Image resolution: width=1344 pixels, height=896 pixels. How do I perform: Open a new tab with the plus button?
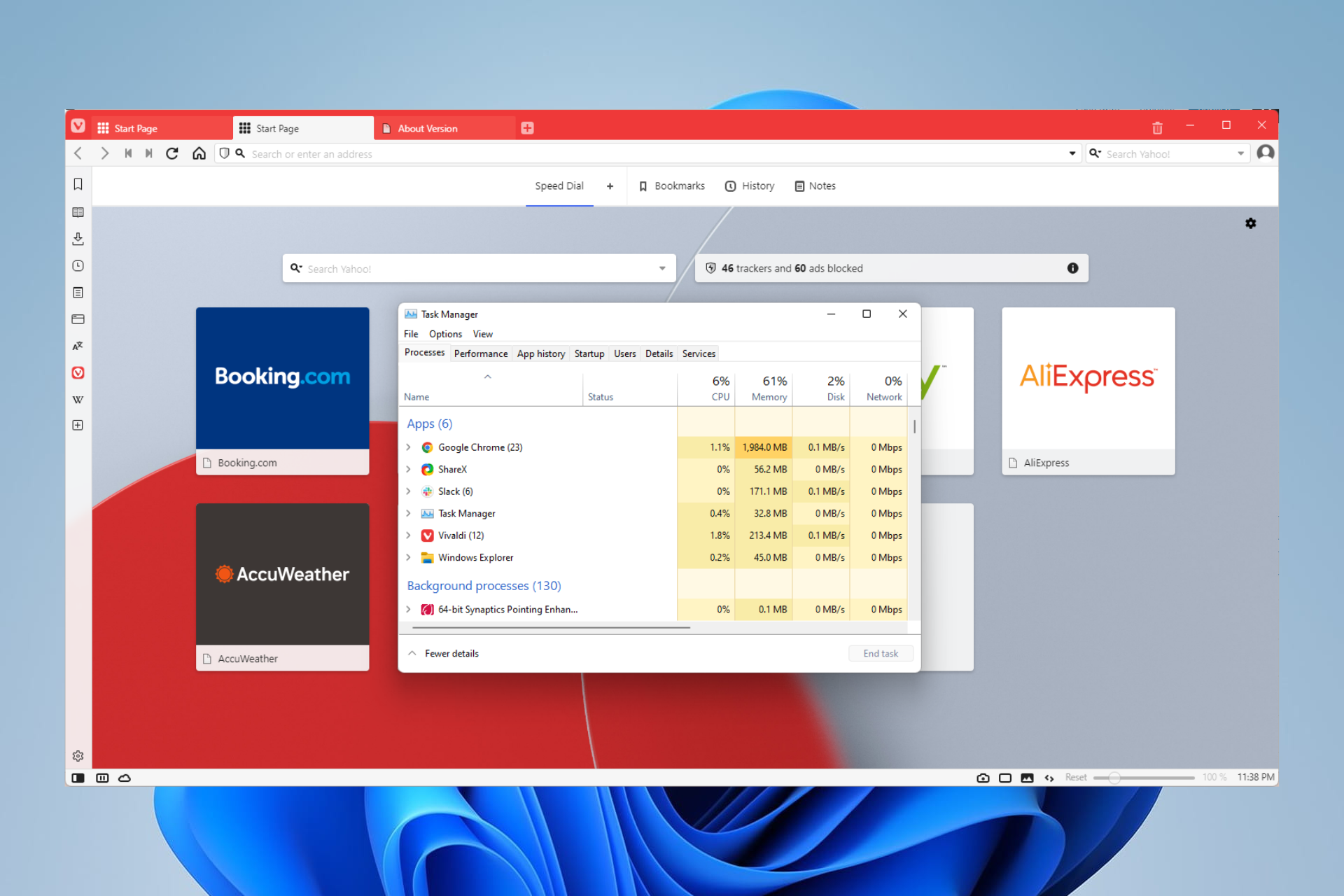coord(528,127)
